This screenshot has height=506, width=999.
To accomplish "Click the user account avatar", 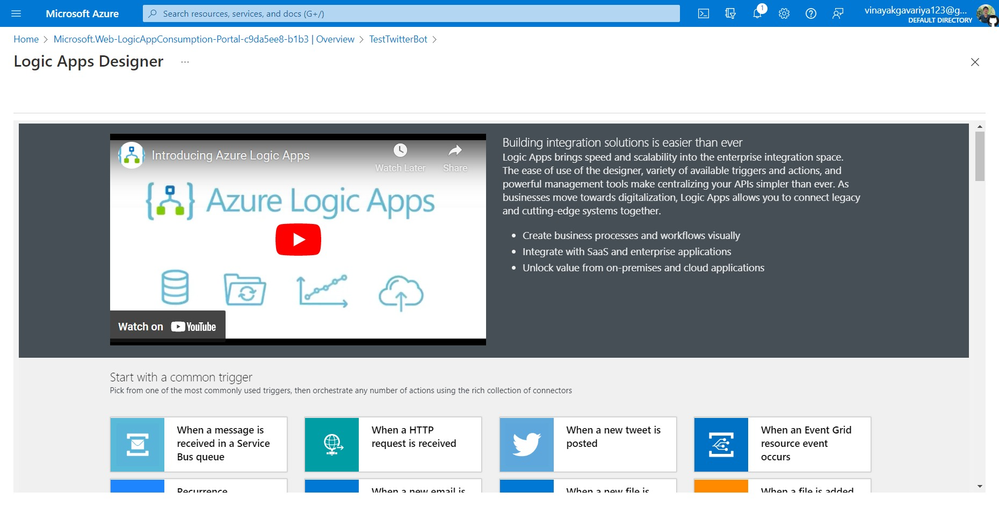I will click(986, 13).
